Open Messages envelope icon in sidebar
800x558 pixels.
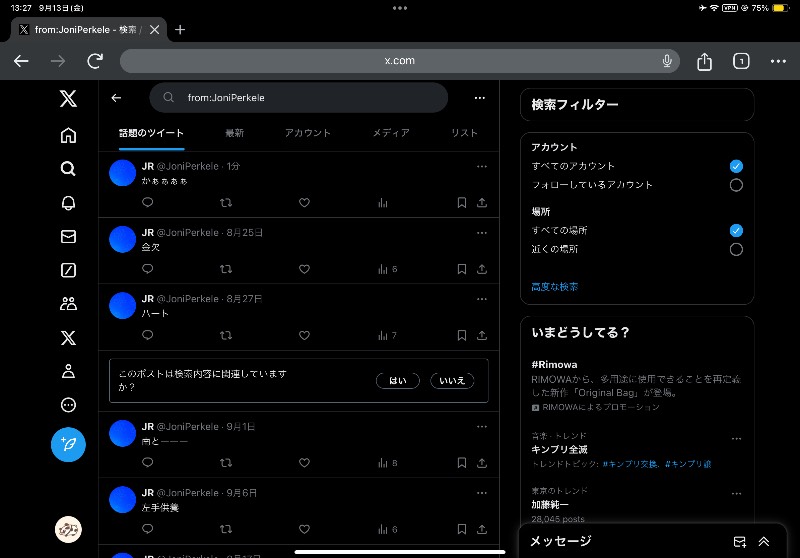point(68,237)
